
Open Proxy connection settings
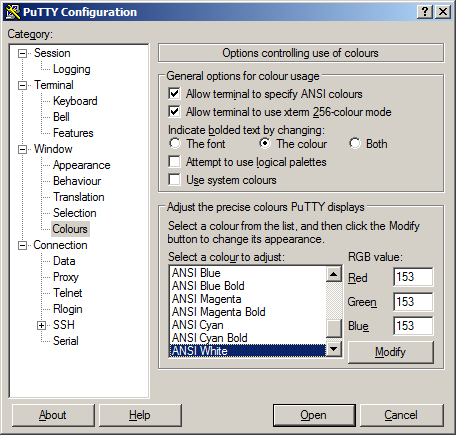pos(66,277)
